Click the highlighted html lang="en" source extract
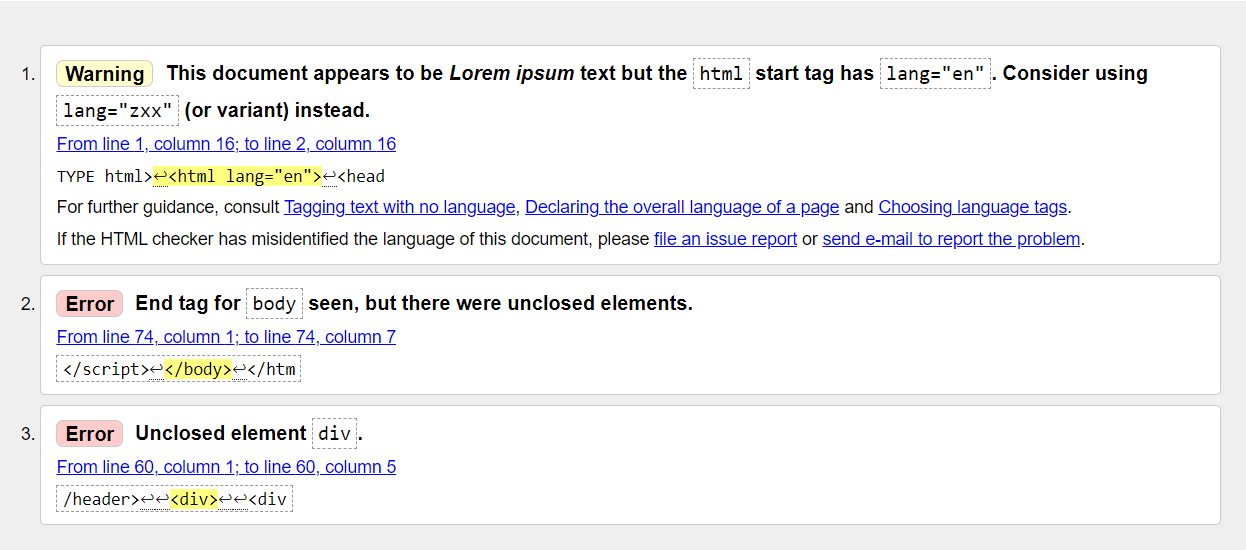The height and width of the screenshot is (550, 1246). click(237, 177)
